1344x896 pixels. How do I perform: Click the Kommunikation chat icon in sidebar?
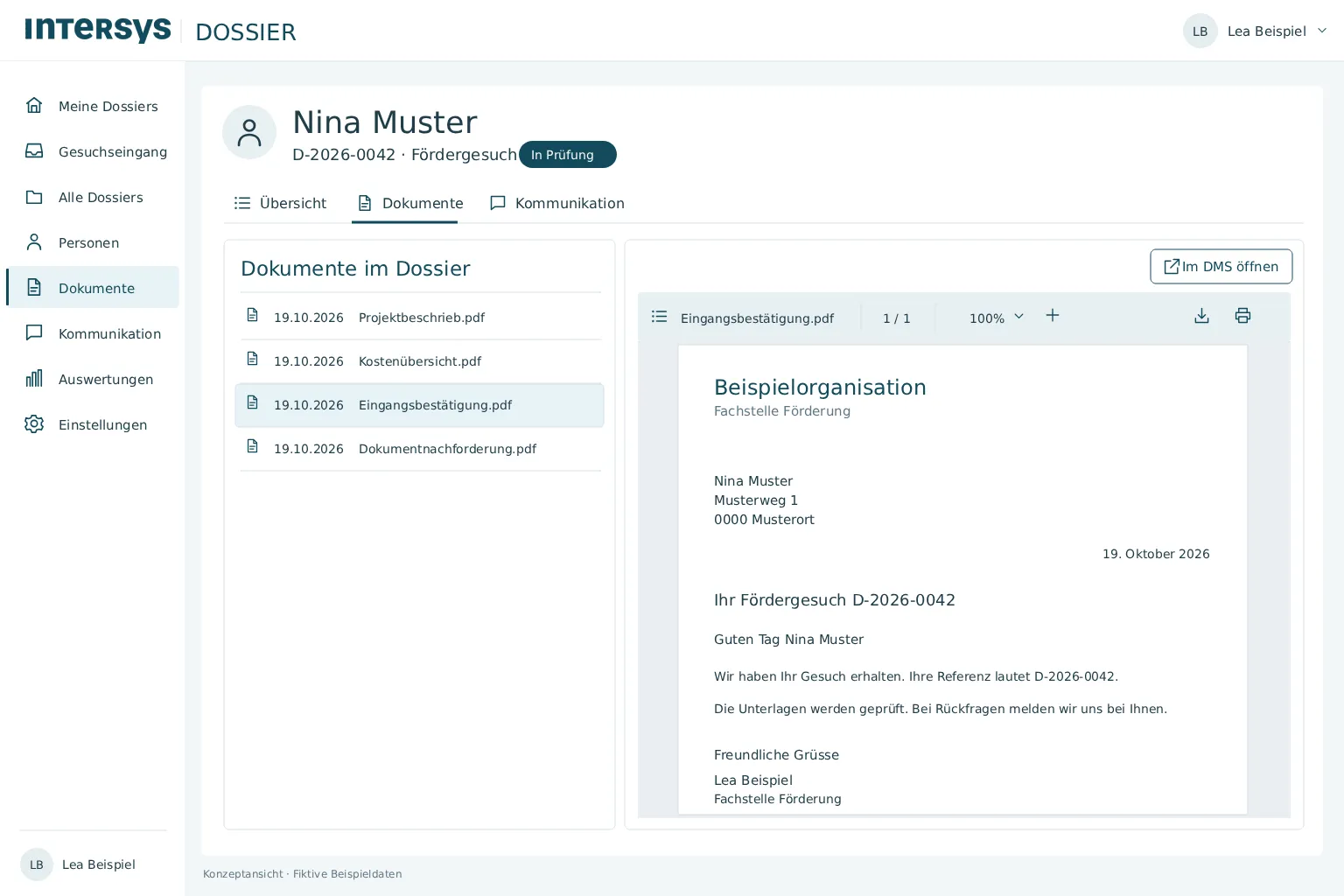34,333
